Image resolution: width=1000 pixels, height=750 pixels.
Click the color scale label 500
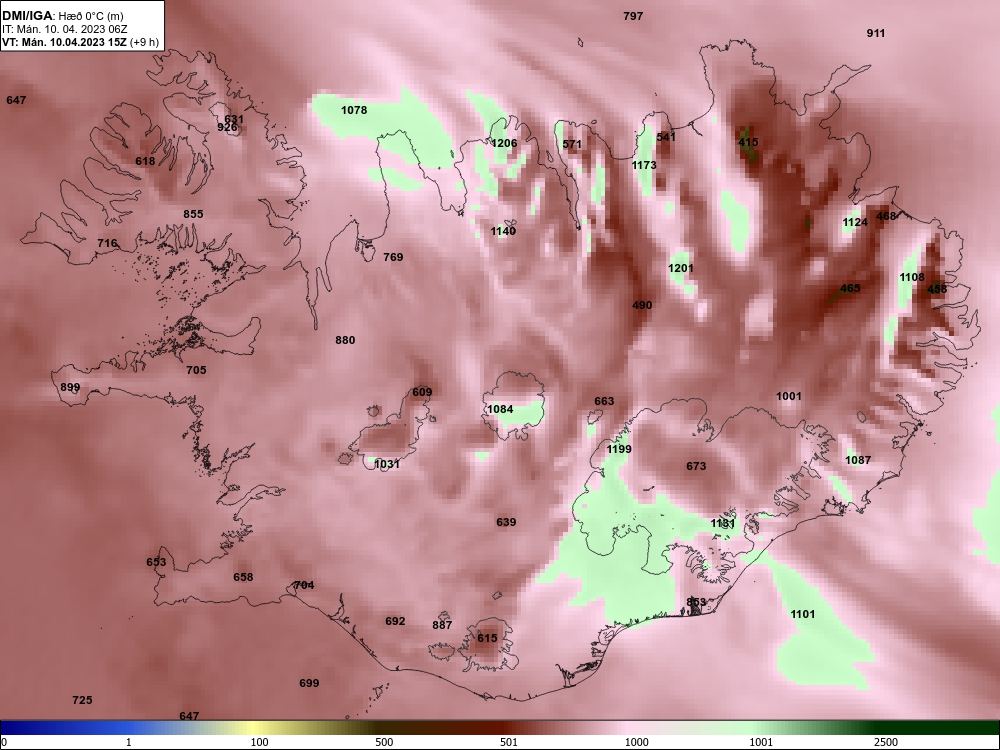point(385,742)
